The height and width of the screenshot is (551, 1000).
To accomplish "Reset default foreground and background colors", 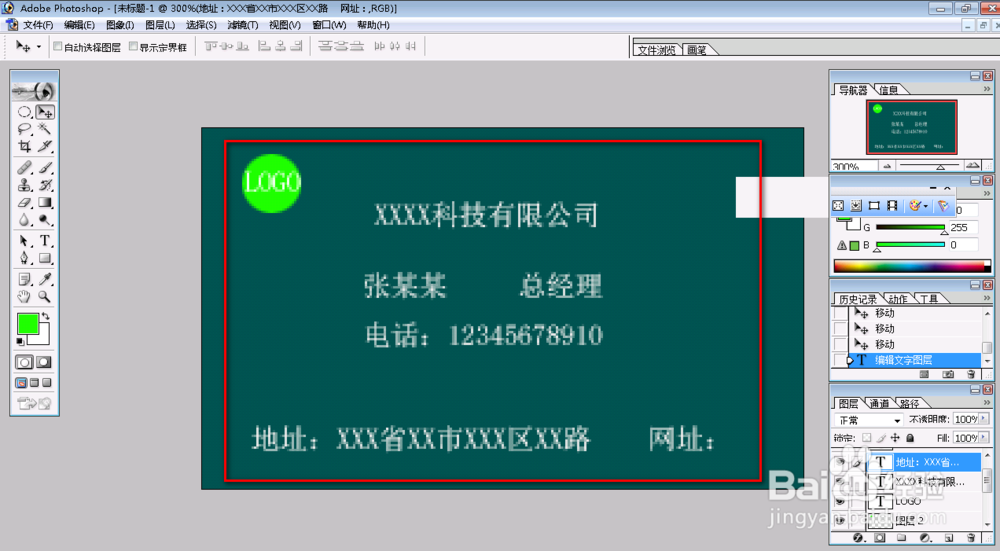I will coord(20,342).
